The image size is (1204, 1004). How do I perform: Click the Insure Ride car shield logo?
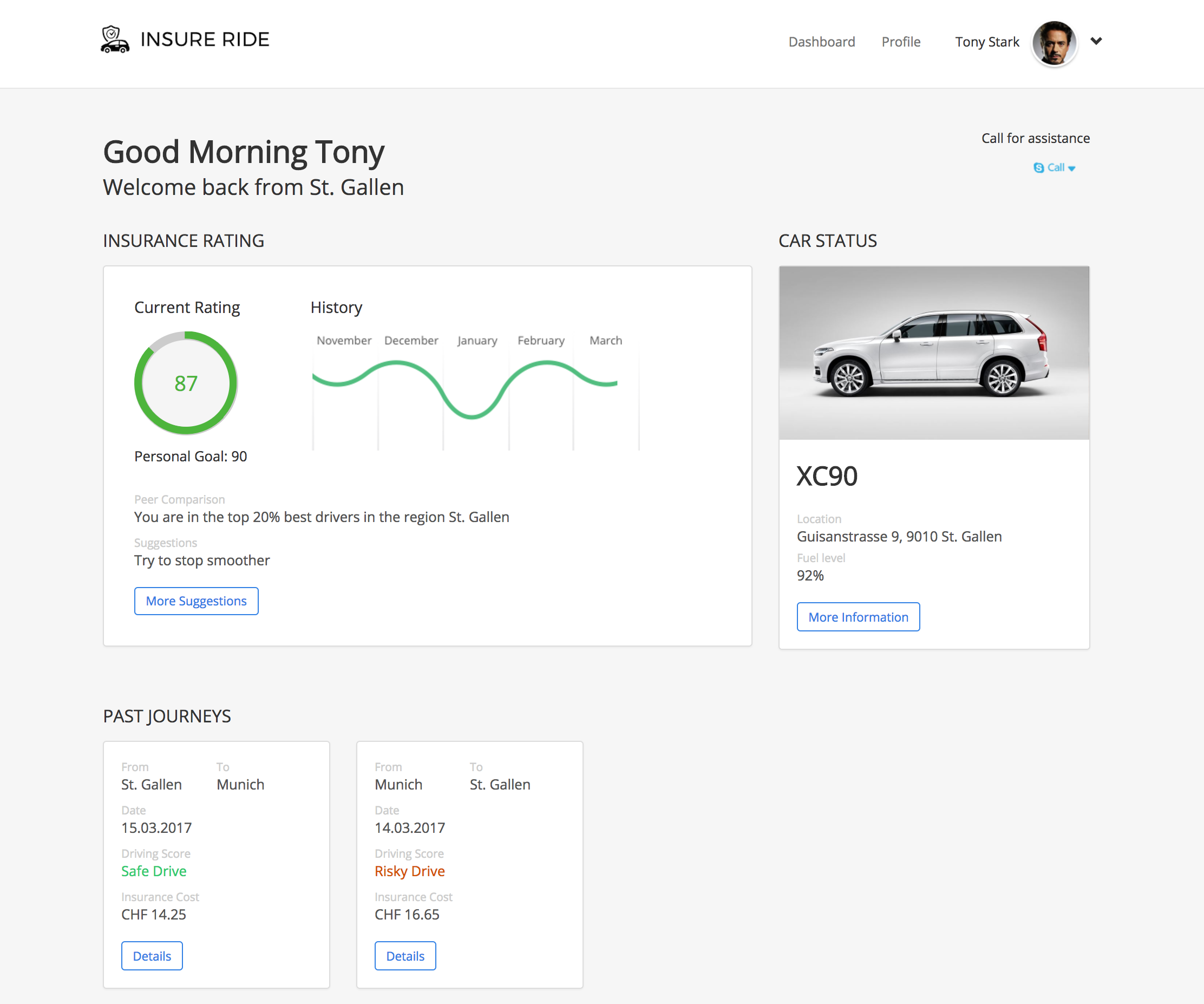coord(114,40)
